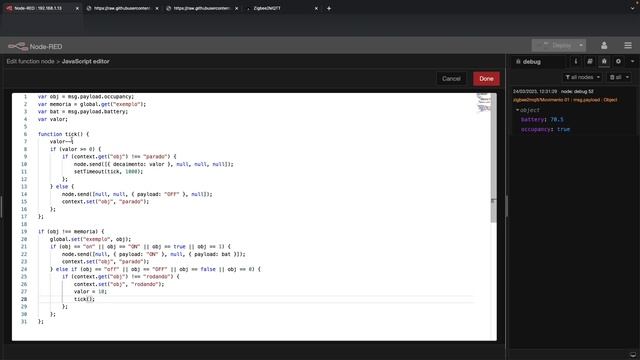Click the global.set("exemplo", obj) line

90,239
